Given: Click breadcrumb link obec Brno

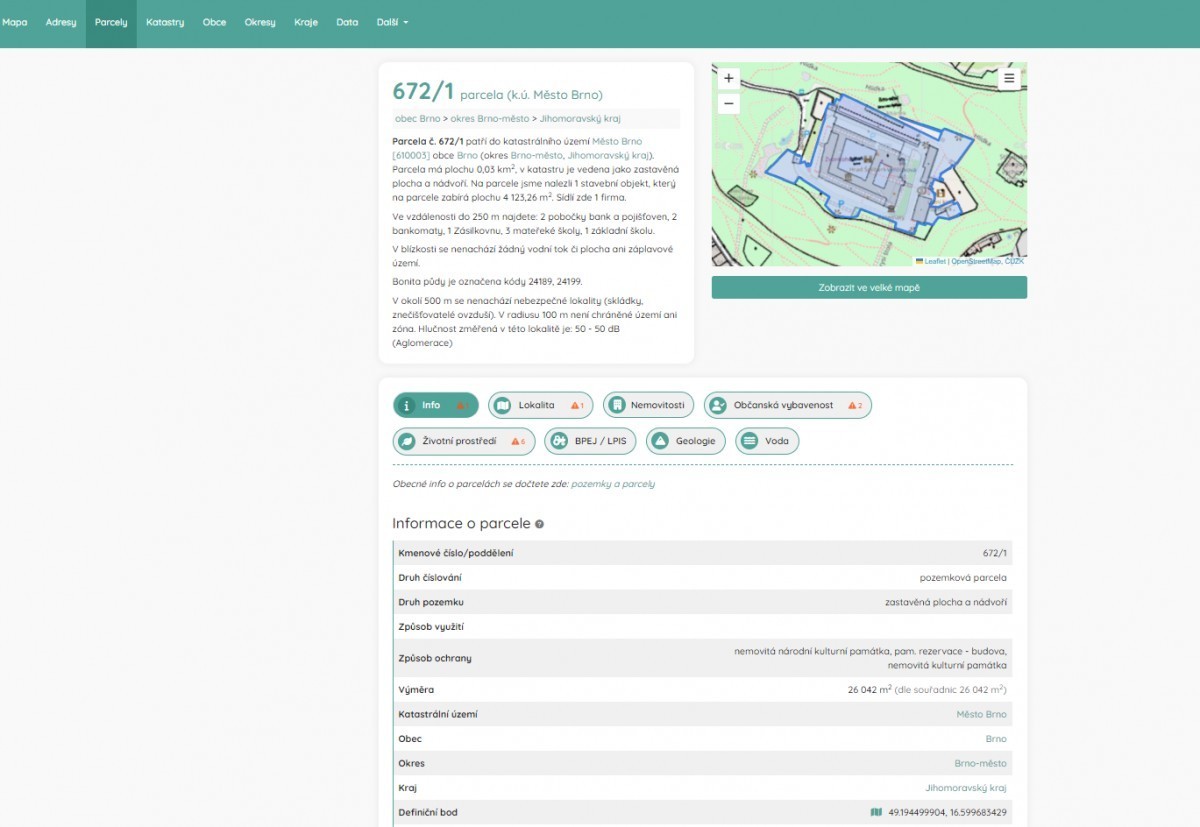Looking at the screenshot, I should click(x=418, y=118).
